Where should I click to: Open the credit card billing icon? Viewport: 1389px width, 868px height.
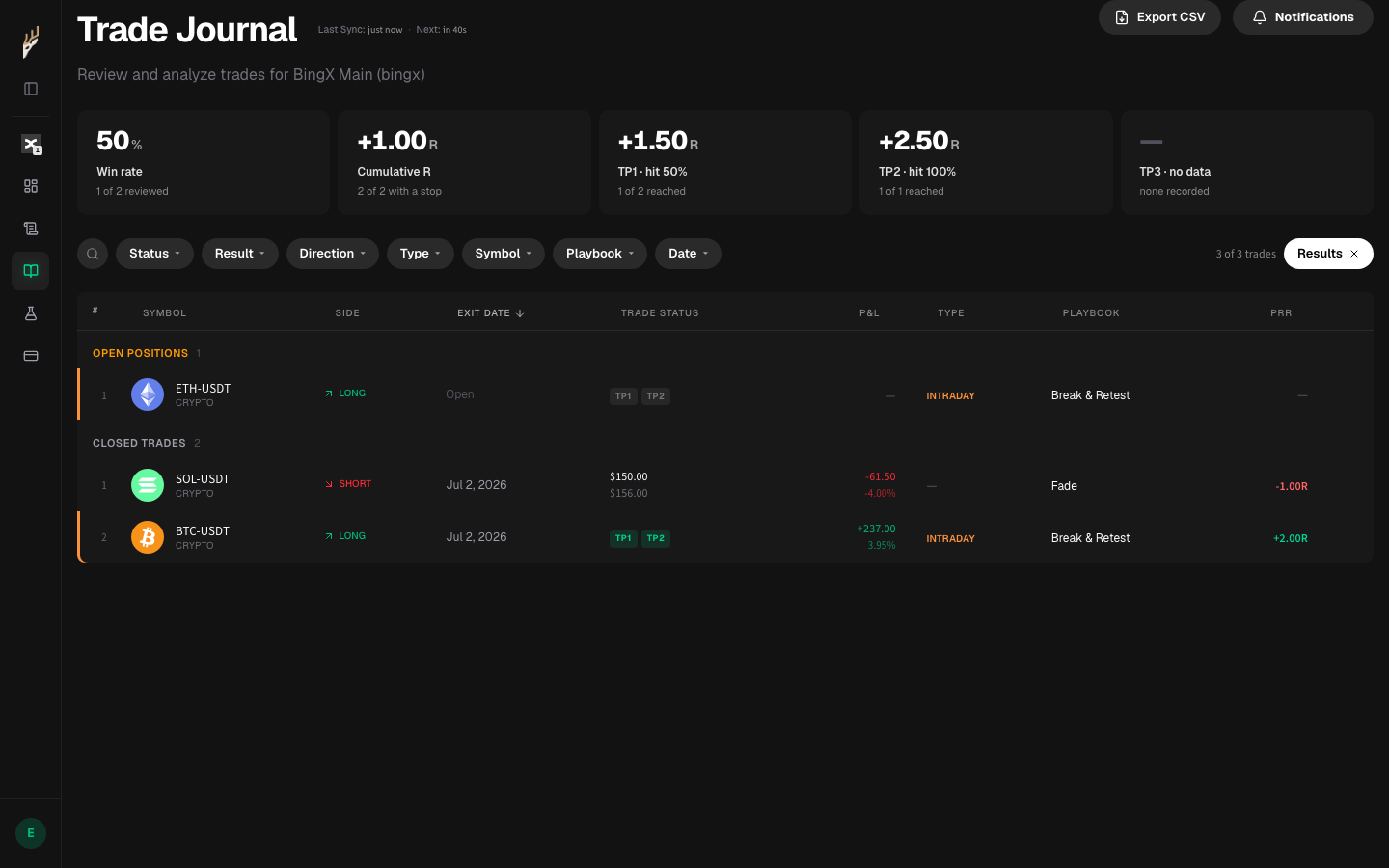[x=31, y=356]
